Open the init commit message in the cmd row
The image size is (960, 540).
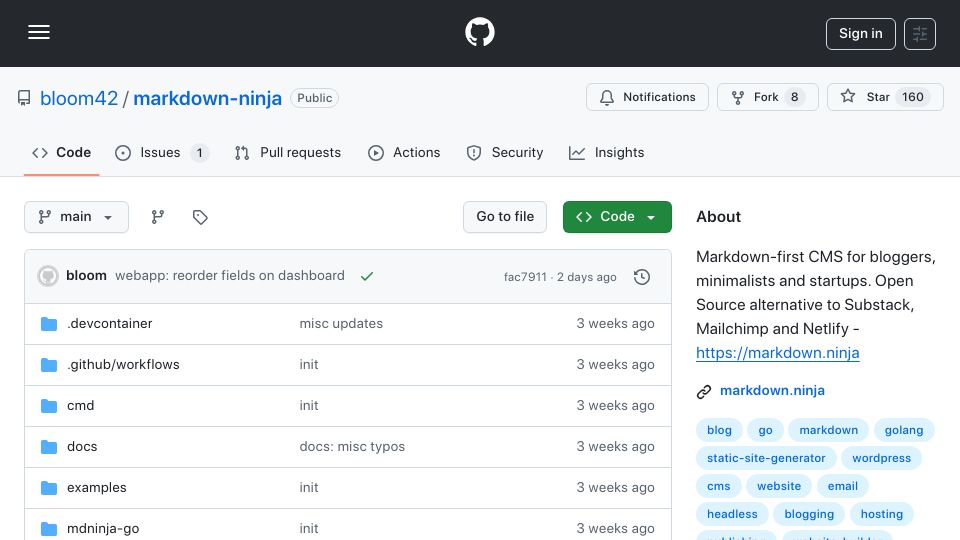[309, 405]
